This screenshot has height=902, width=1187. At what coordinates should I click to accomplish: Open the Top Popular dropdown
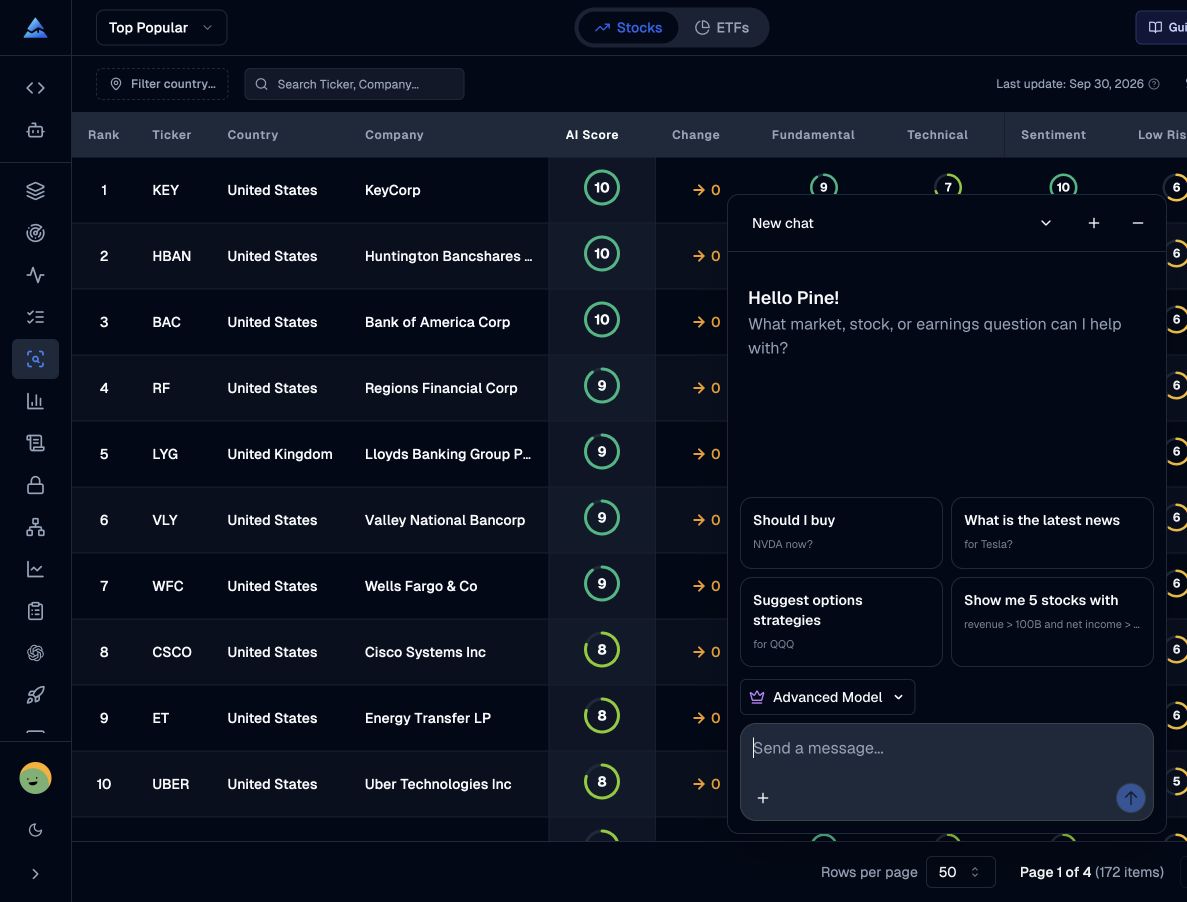pos(161,28)
